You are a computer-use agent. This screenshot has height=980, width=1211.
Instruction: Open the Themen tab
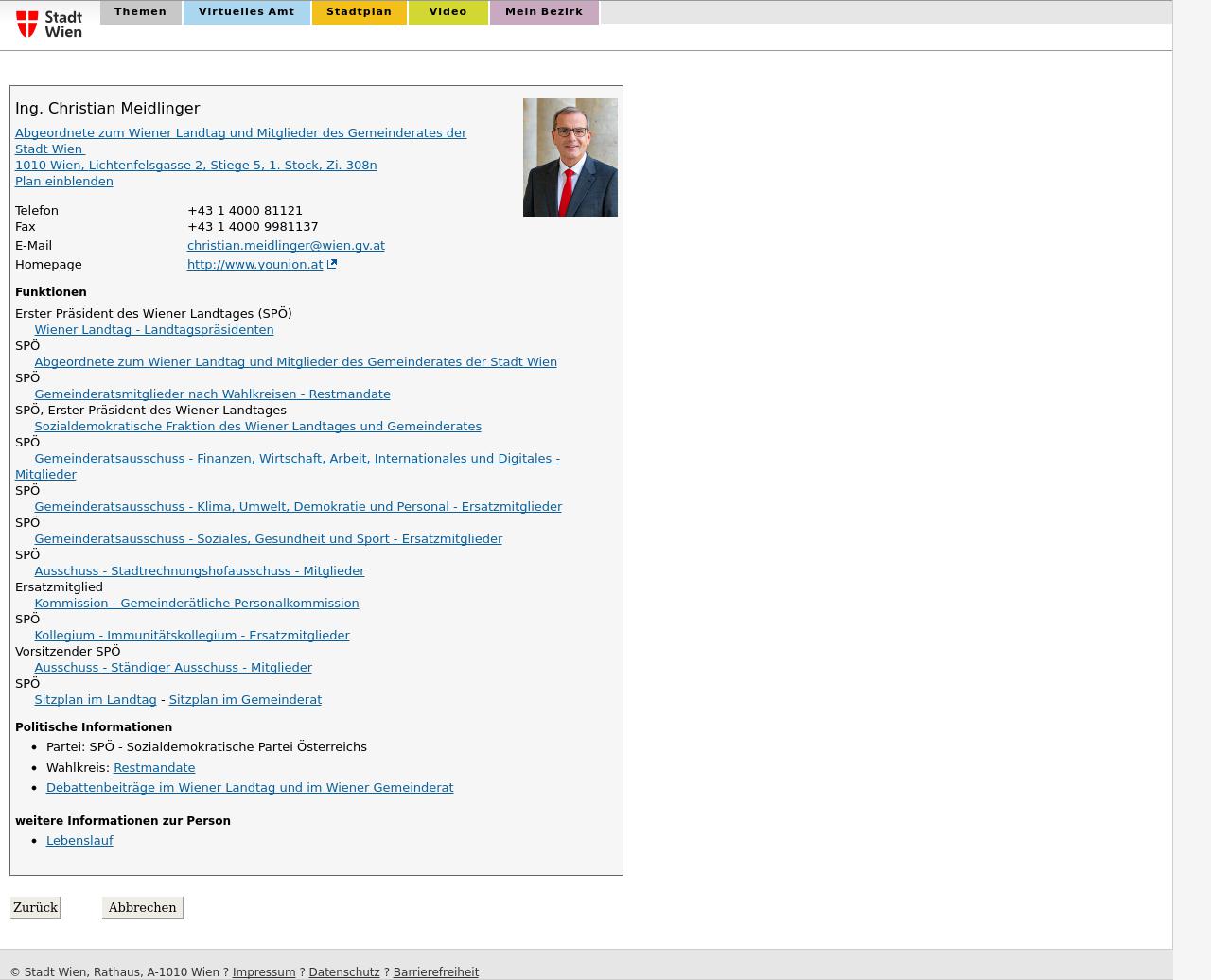point(140,12)
